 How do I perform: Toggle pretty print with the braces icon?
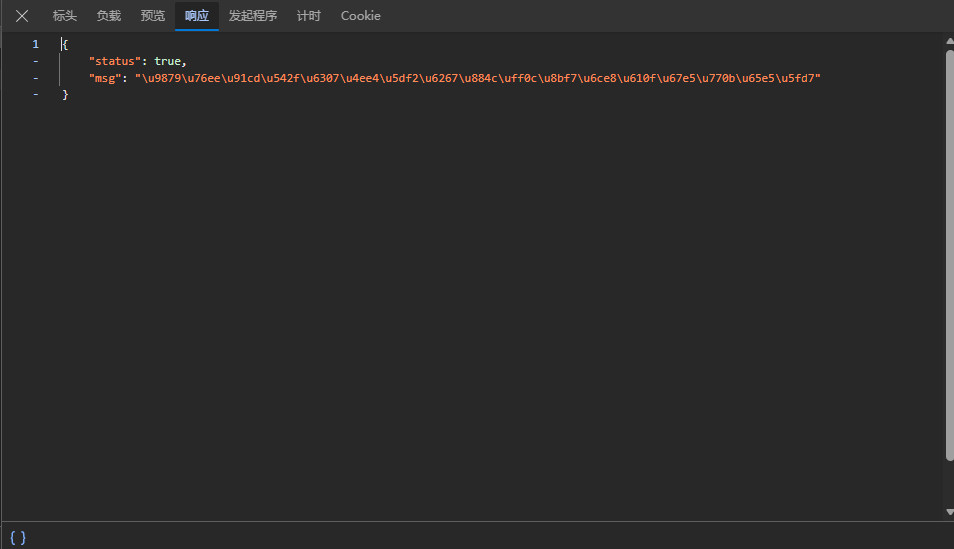17,537
